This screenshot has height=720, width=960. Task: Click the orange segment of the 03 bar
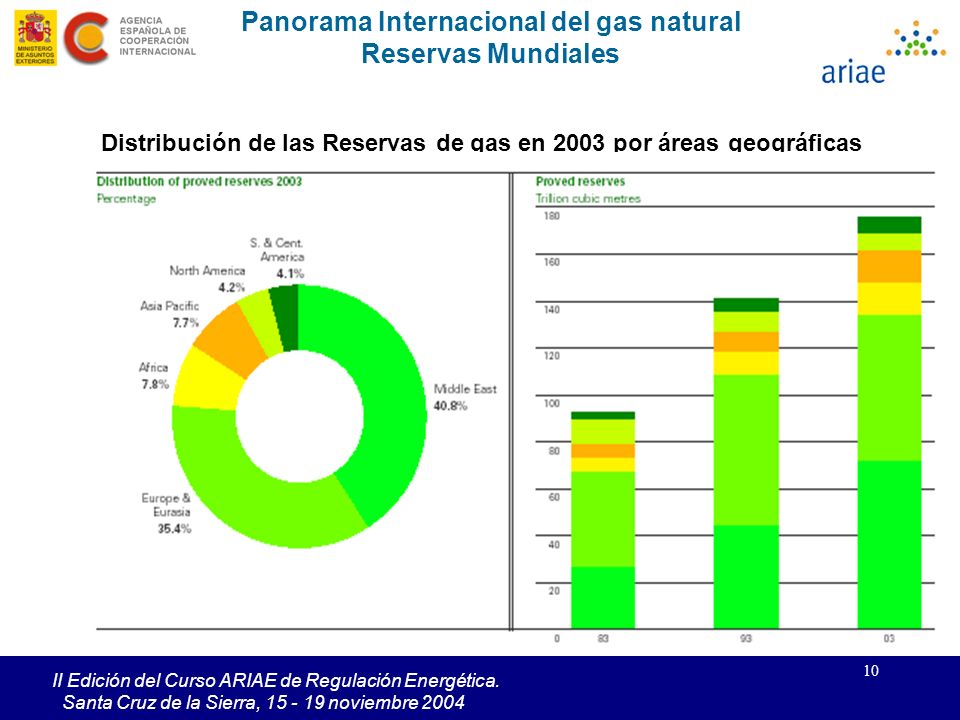point(889,266)
